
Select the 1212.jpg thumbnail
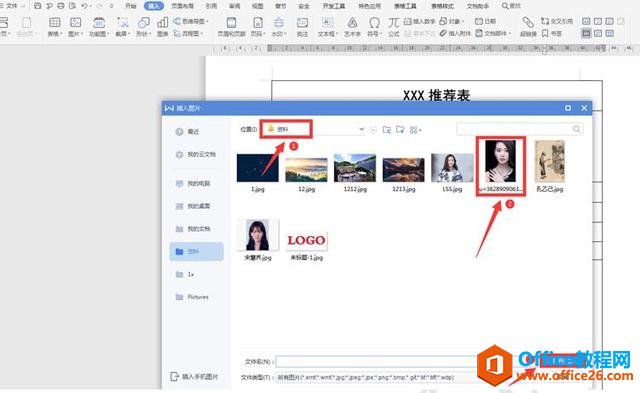pyautogui.click(x=355, y=172)
